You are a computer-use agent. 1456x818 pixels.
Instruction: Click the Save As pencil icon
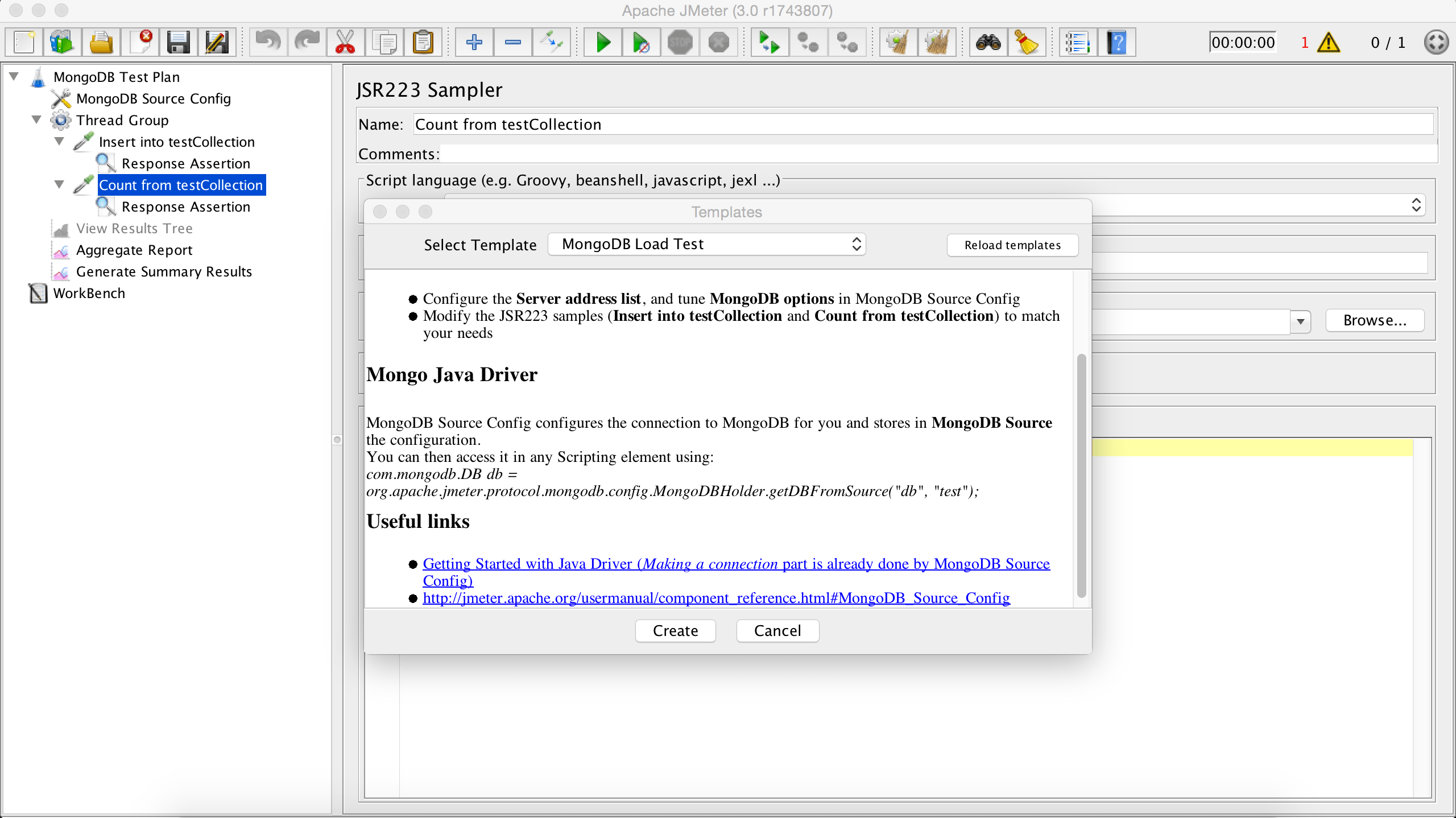click(217, 43)
